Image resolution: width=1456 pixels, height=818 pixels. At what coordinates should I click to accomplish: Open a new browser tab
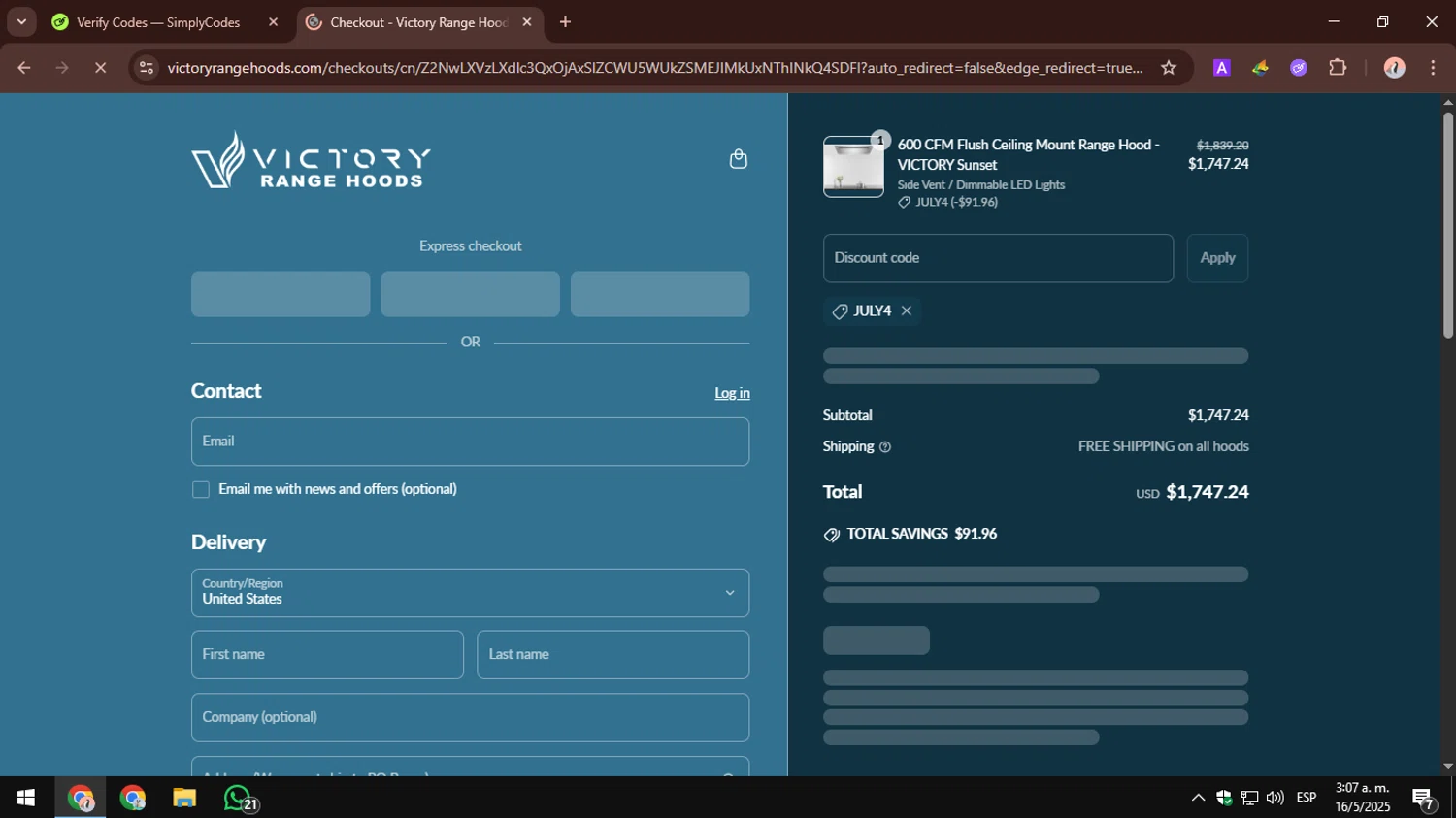click(x=565, y=22)
